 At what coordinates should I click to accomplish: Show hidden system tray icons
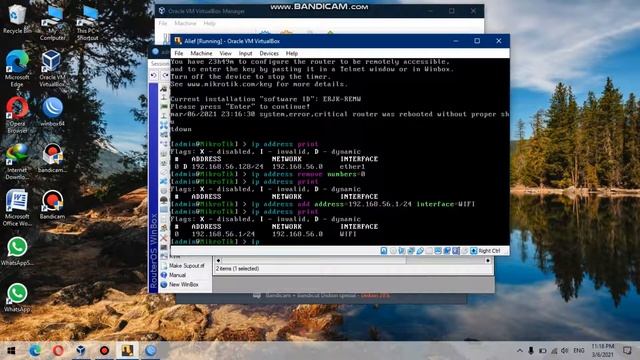tap(520, 351)
